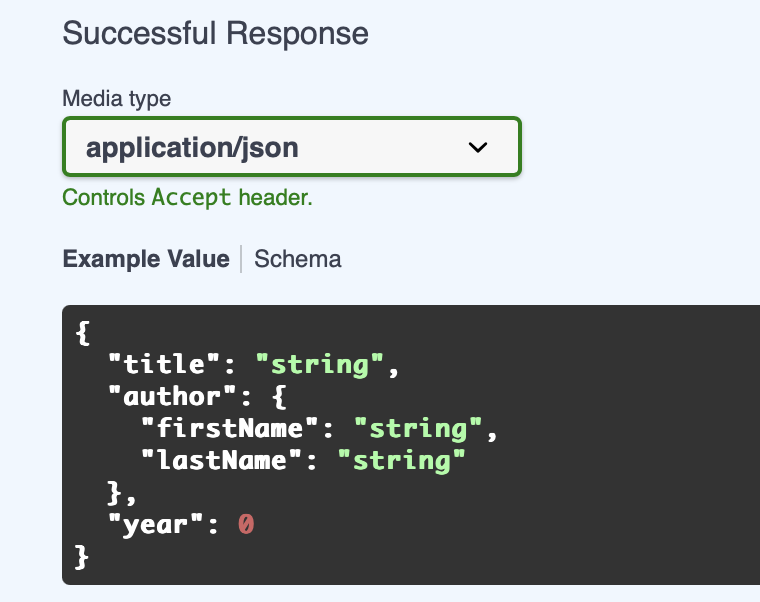Click the Media type label

coord(116,99)
